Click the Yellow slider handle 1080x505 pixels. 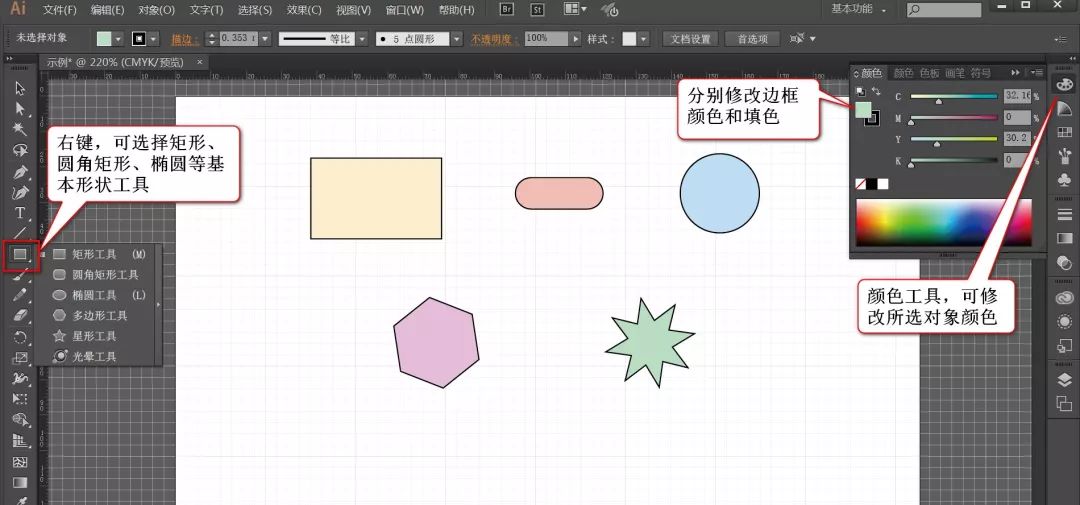(935, 145)
